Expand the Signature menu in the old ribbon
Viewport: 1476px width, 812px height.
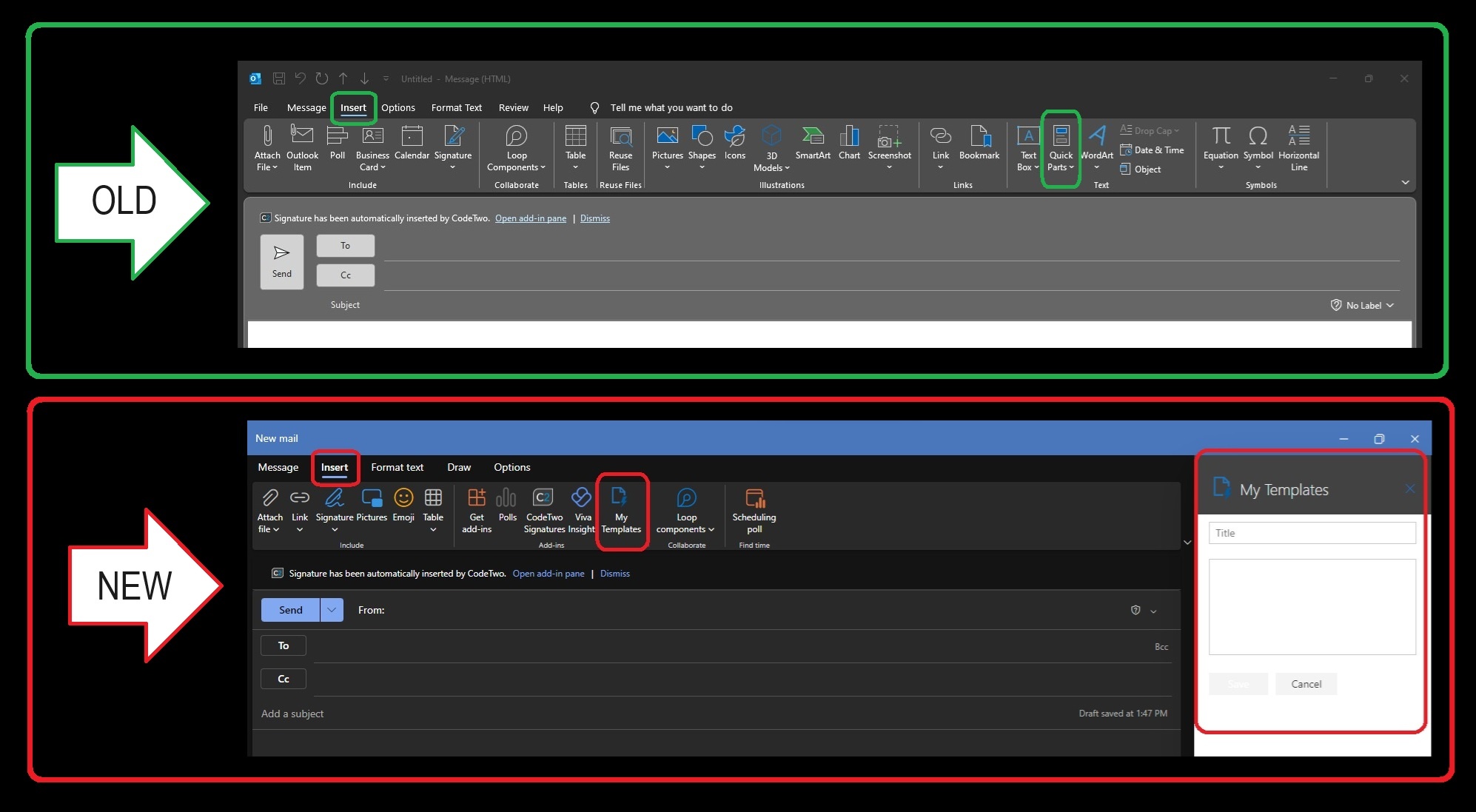pyautogui.click(x=453, y=168)
